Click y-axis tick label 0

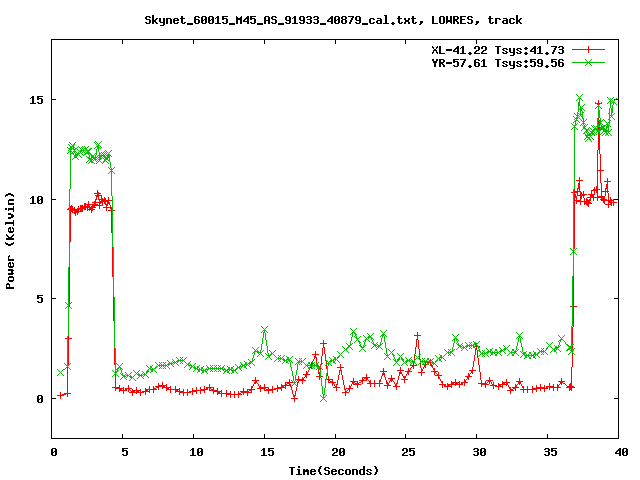40,399
